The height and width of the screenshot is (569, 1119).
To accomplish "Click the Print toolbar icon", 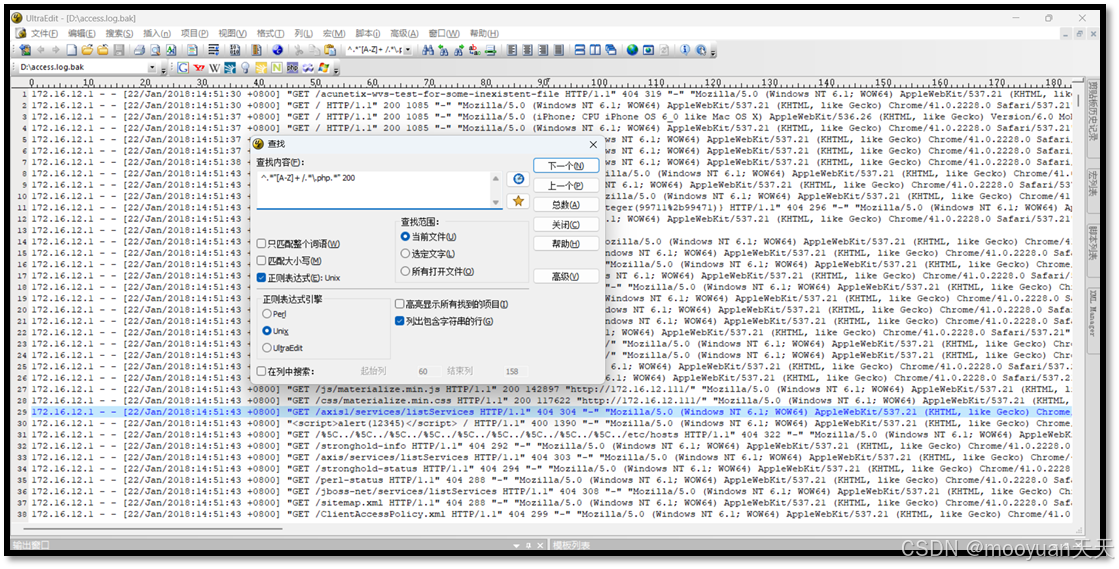I will point(139,50).
